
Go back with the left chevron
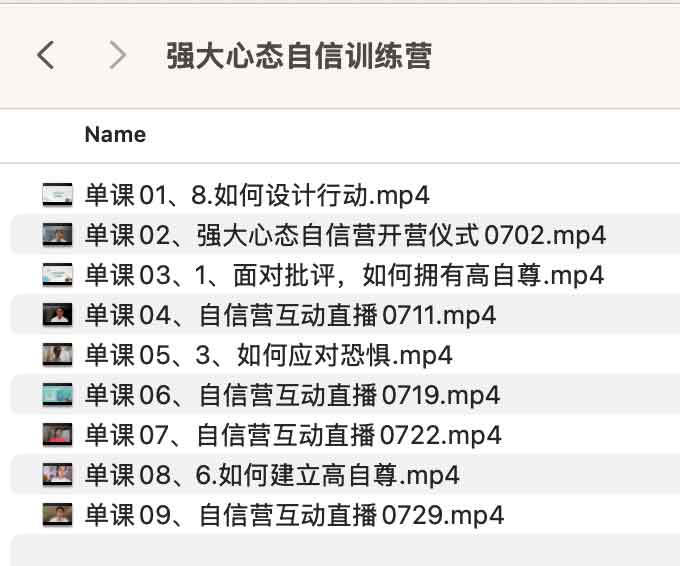(45, 55)
